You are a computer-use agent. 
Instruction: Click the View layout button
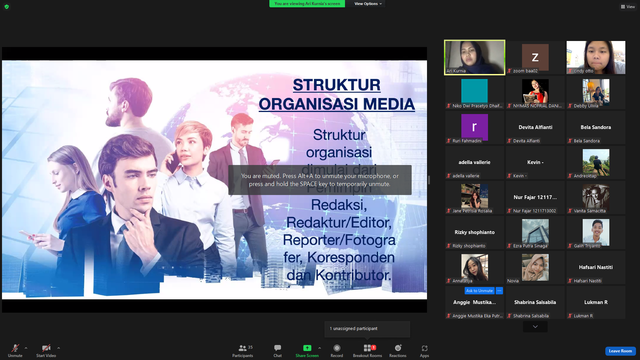(628, 7)
